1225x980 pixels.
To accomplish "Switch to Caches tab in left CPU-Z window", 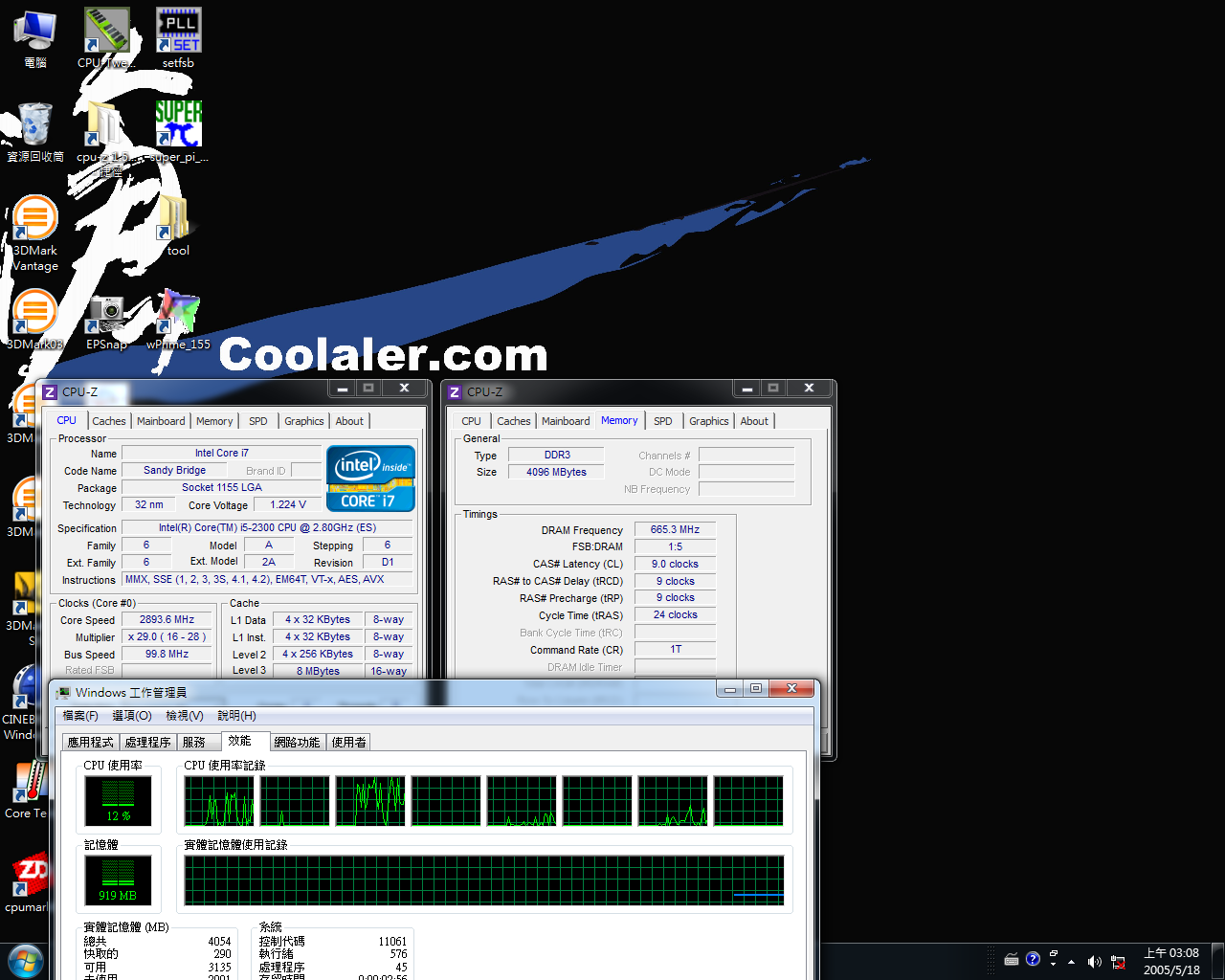I will pos(109,421).
